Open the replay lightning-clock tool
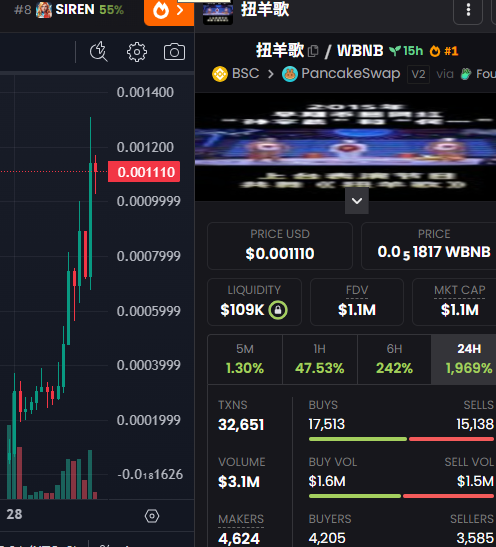The height and width of the screenshot is (547, 496). 99,52
